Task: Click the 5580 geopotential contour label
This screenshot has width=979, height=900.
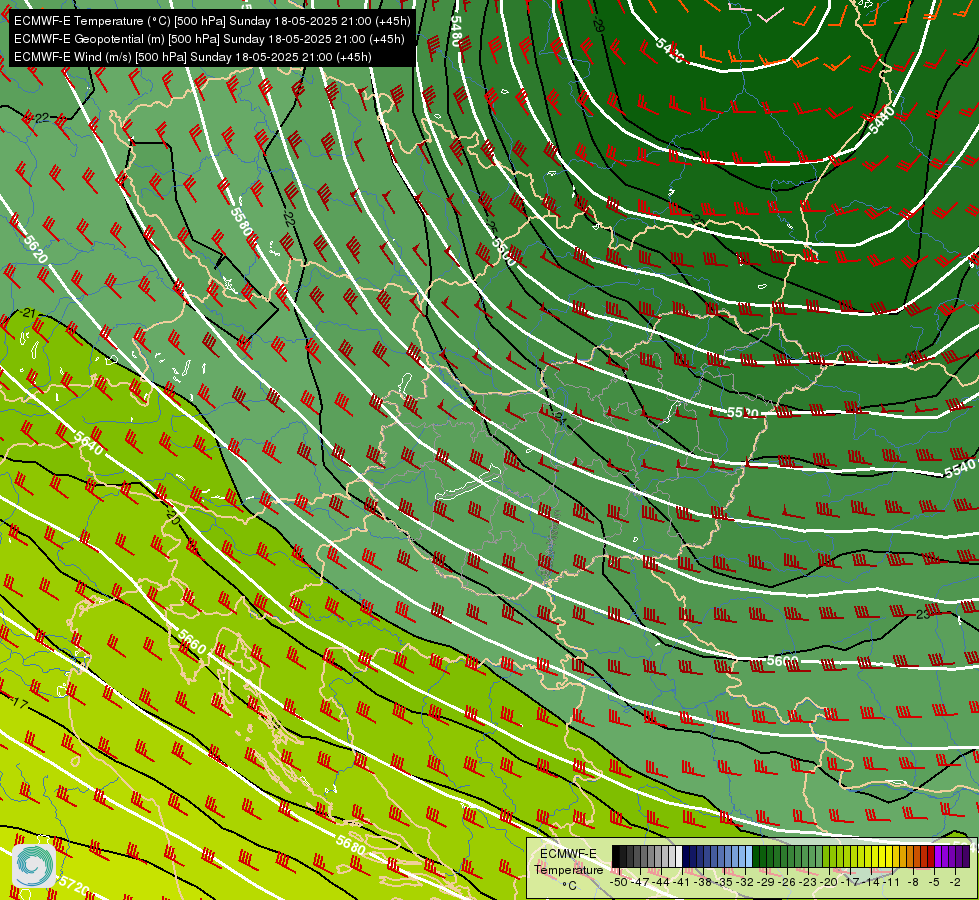Action: pyautogui.click(x=241, y=221)
